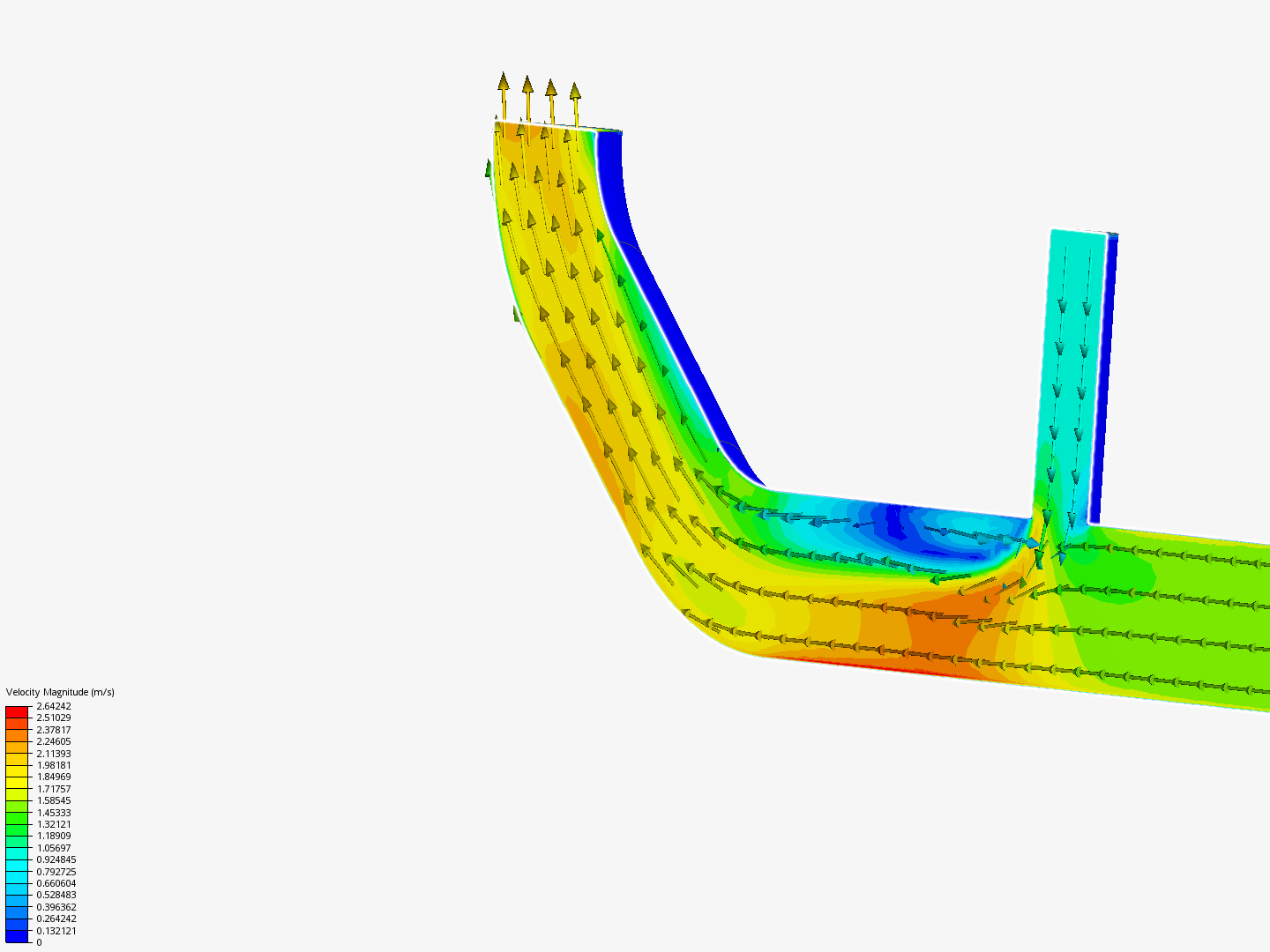Select the legend value 1.18909

click(54, 836)
